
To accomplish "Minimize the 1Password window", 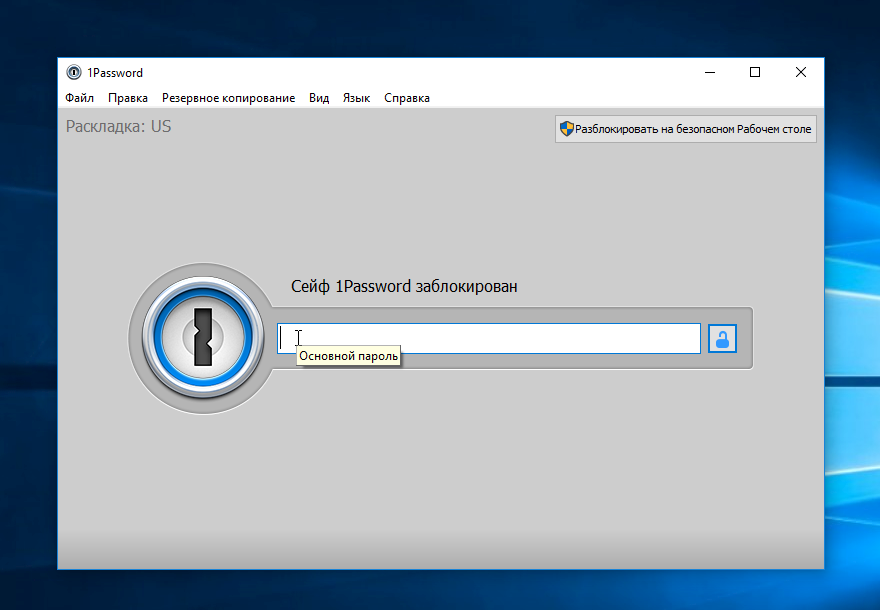I will click(710, 72).
